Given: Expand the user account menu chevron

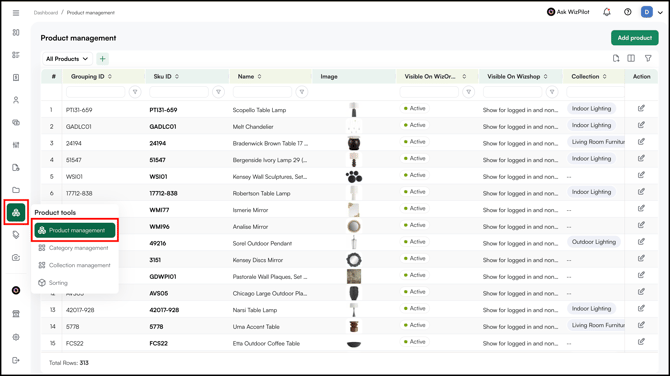Looking at the screenshot, I should point(660,12).
